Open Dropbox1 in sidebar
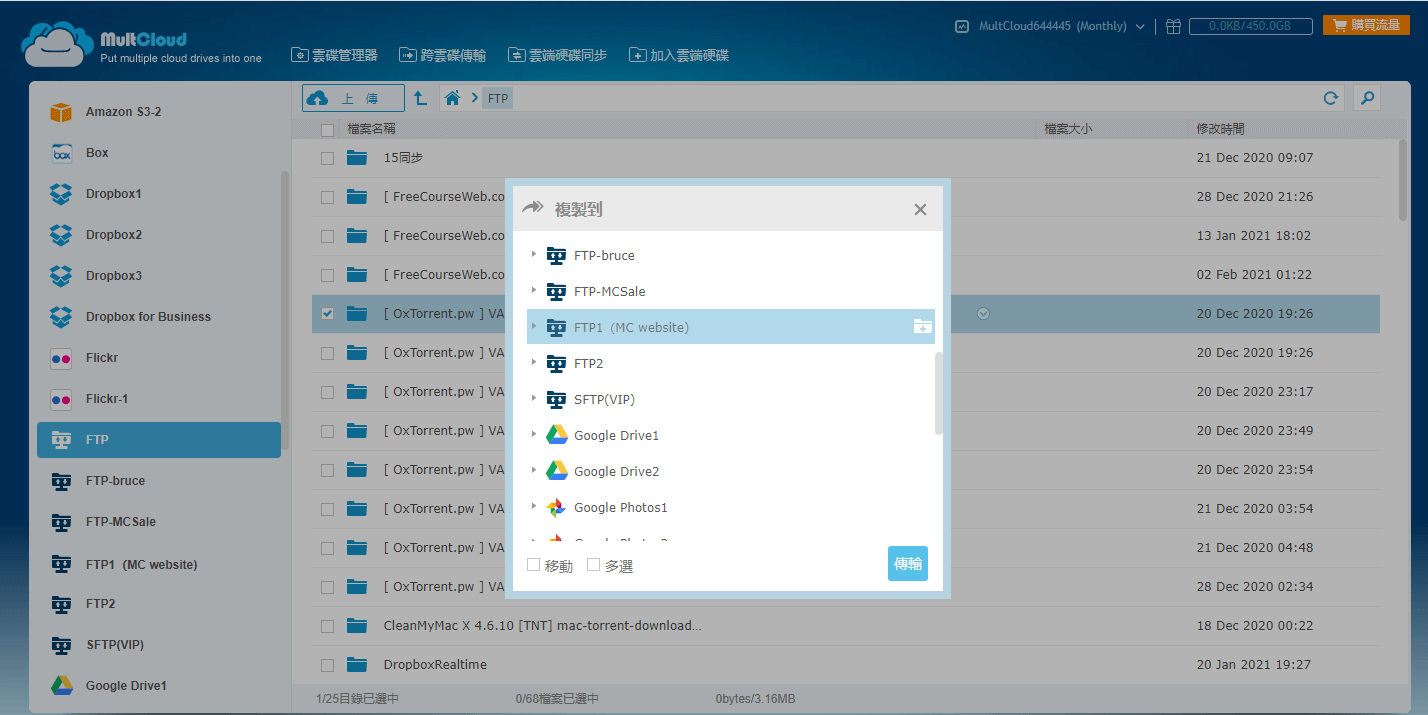The height and width of the screenshot is (715, 1428). pos(159,194)
